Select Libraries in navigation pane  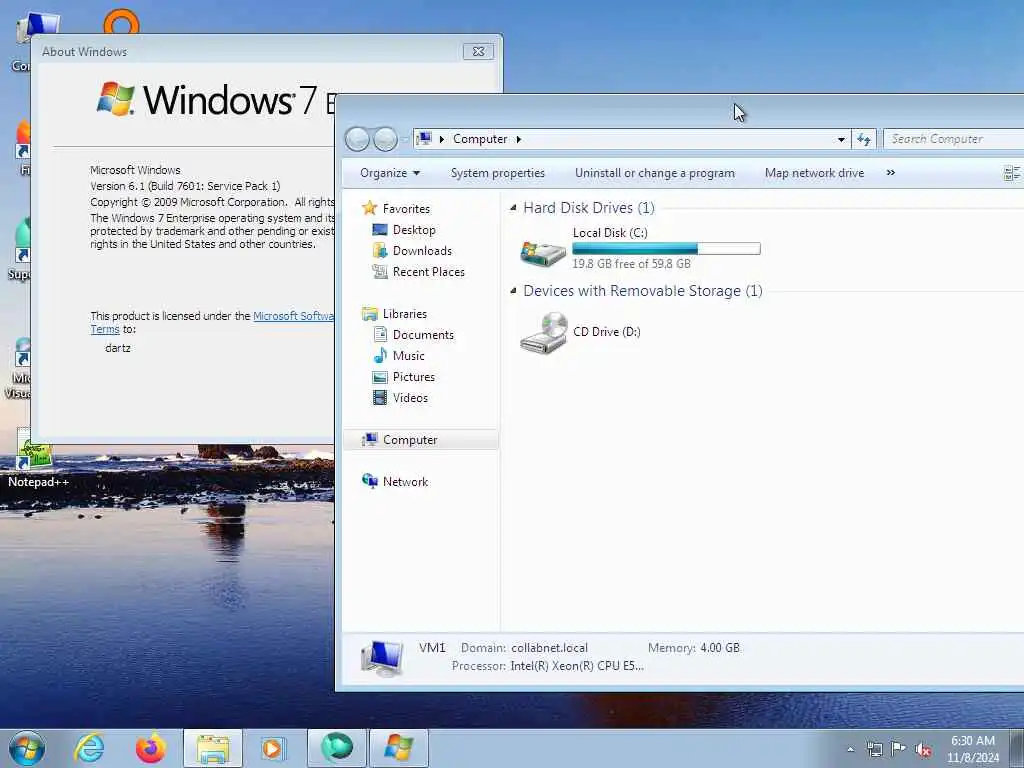coord(404,314)
